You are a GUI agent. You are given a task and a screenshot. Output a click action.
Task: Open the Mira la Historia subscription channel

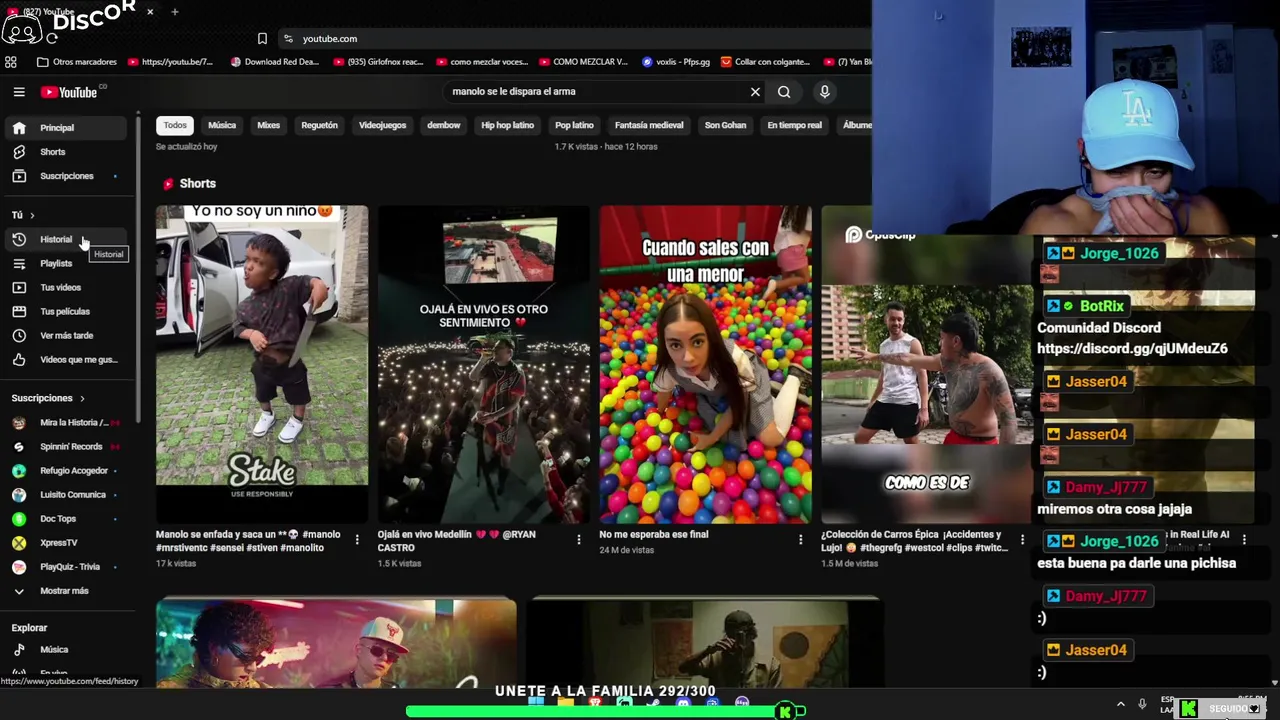(66, 423)
